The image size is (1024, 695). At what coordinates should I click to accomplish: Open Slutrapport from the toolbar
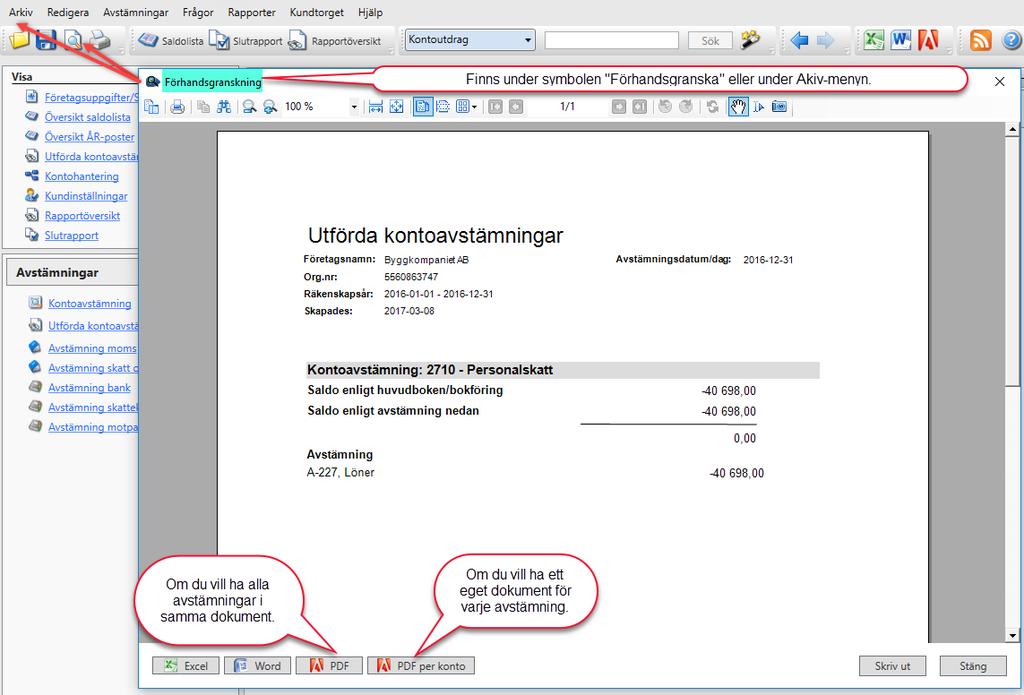coord(246,40)
